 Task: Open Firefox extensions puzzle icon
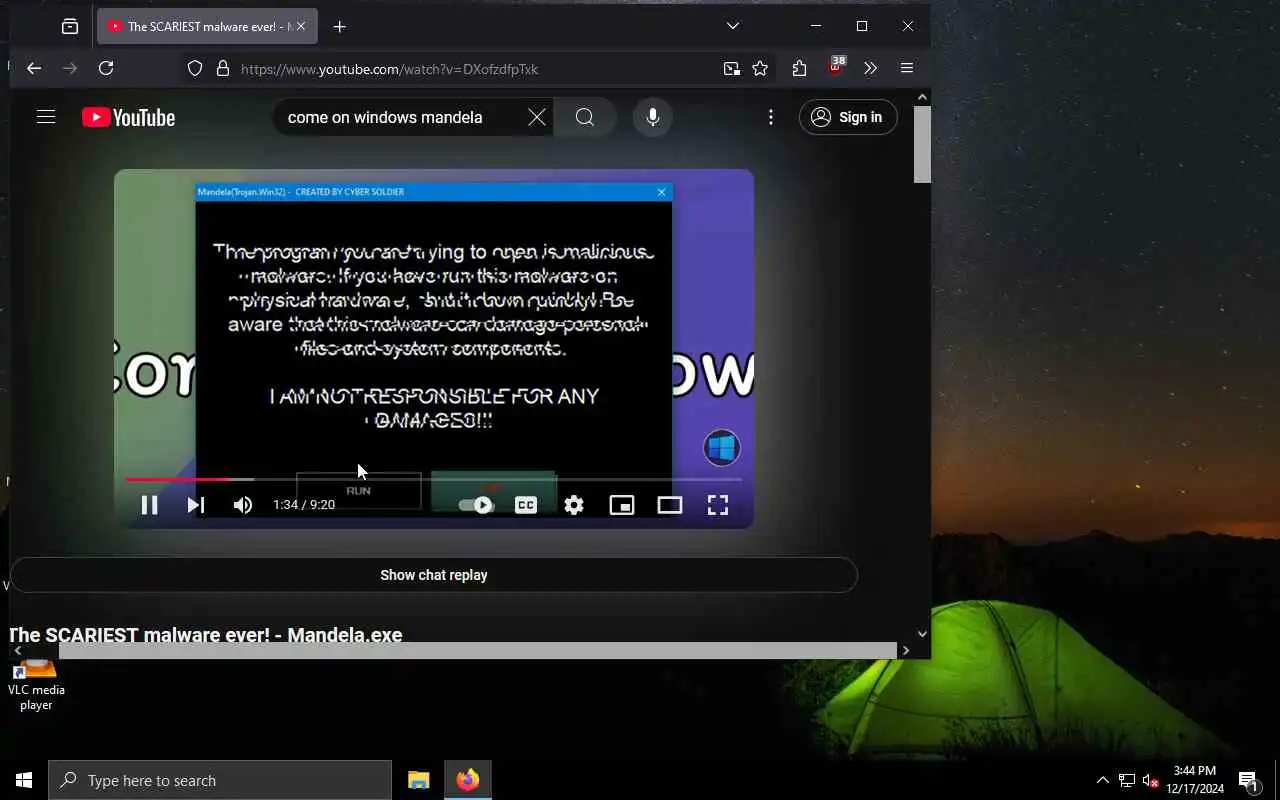click(x=799, y=69)
